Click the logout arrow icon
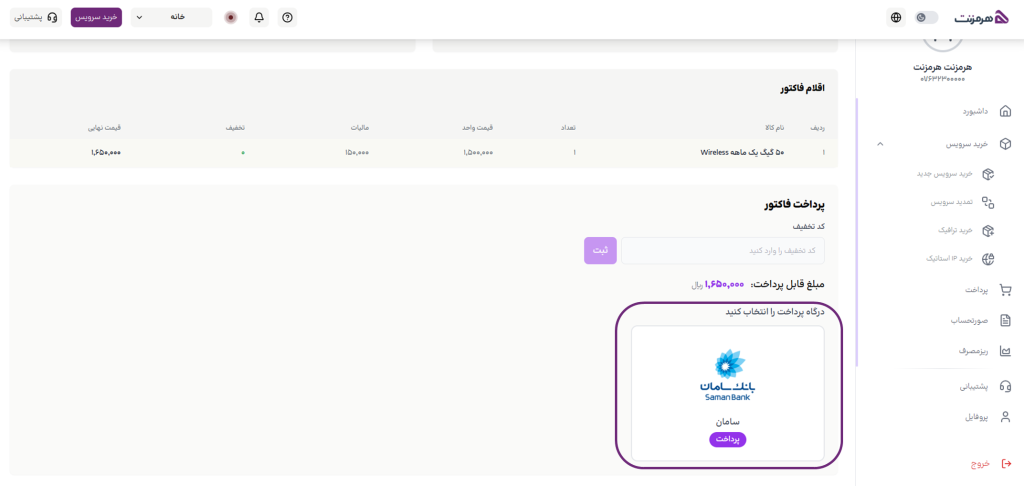This screenshot has height=486, width=1024. 1006,463
